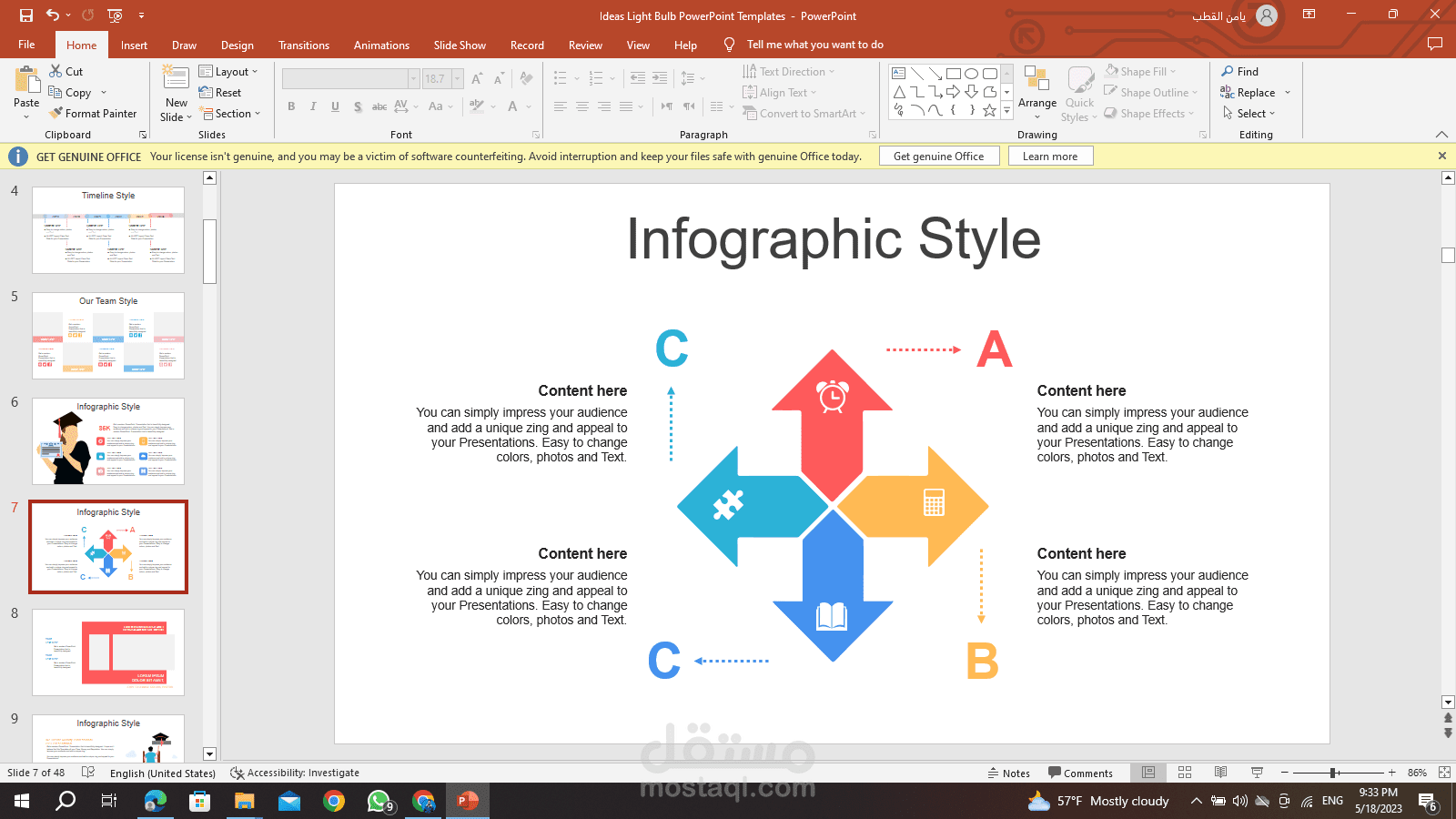Switch to the Design tab
Image resolution: width=1456 pixels, height=819 pixels.
[x=237, y=45]
